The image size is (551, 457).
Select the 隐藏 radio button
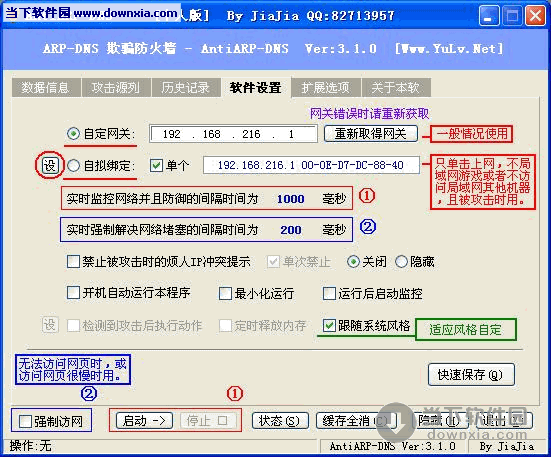click(401, 262)
